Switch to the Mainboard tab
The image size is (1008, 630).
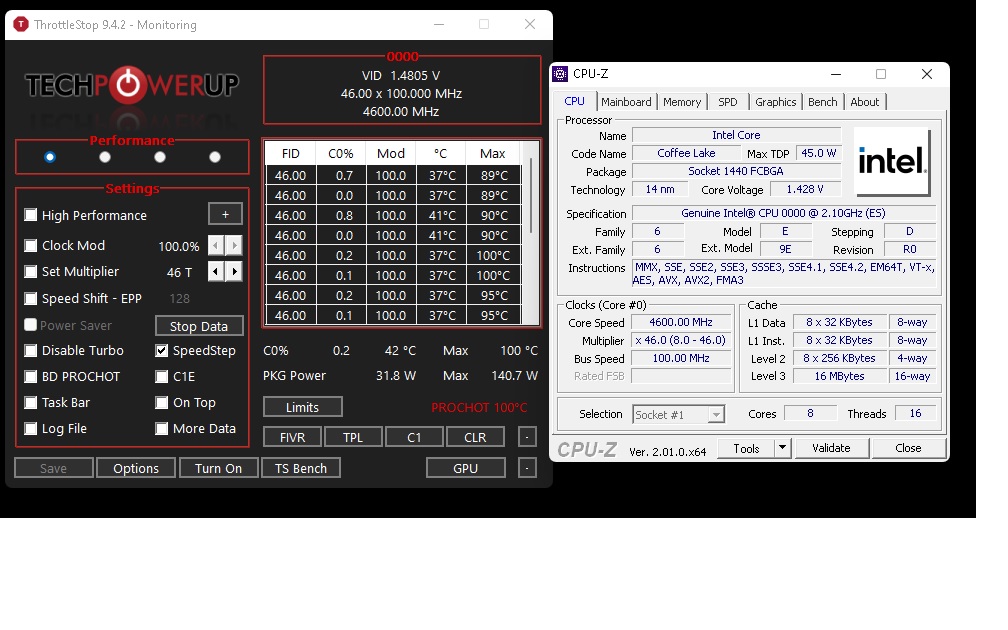(x=626, y=102)
